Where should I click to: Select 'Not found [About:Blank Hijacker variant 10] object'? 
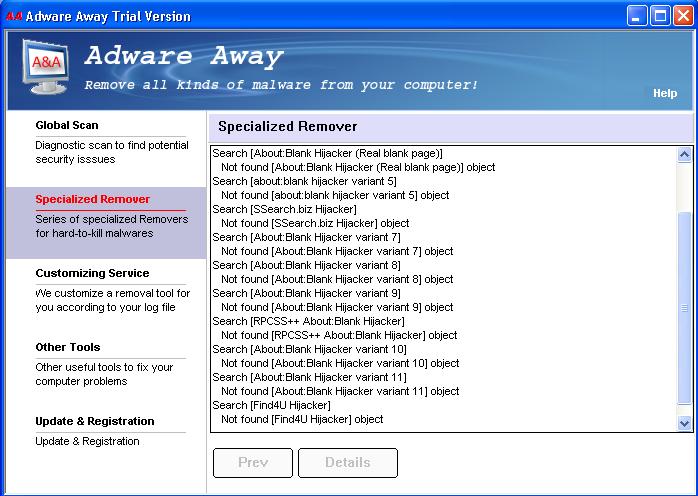point(340,363)
